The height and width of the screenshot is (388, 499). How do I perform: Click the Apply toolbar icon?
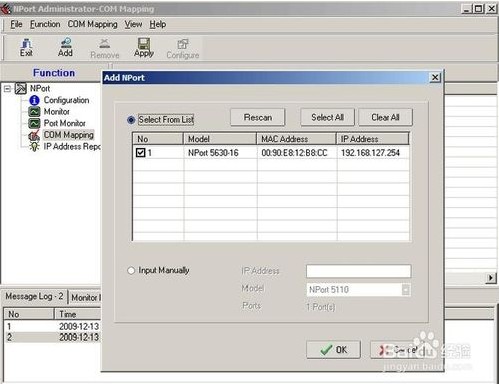coord(144,47)
